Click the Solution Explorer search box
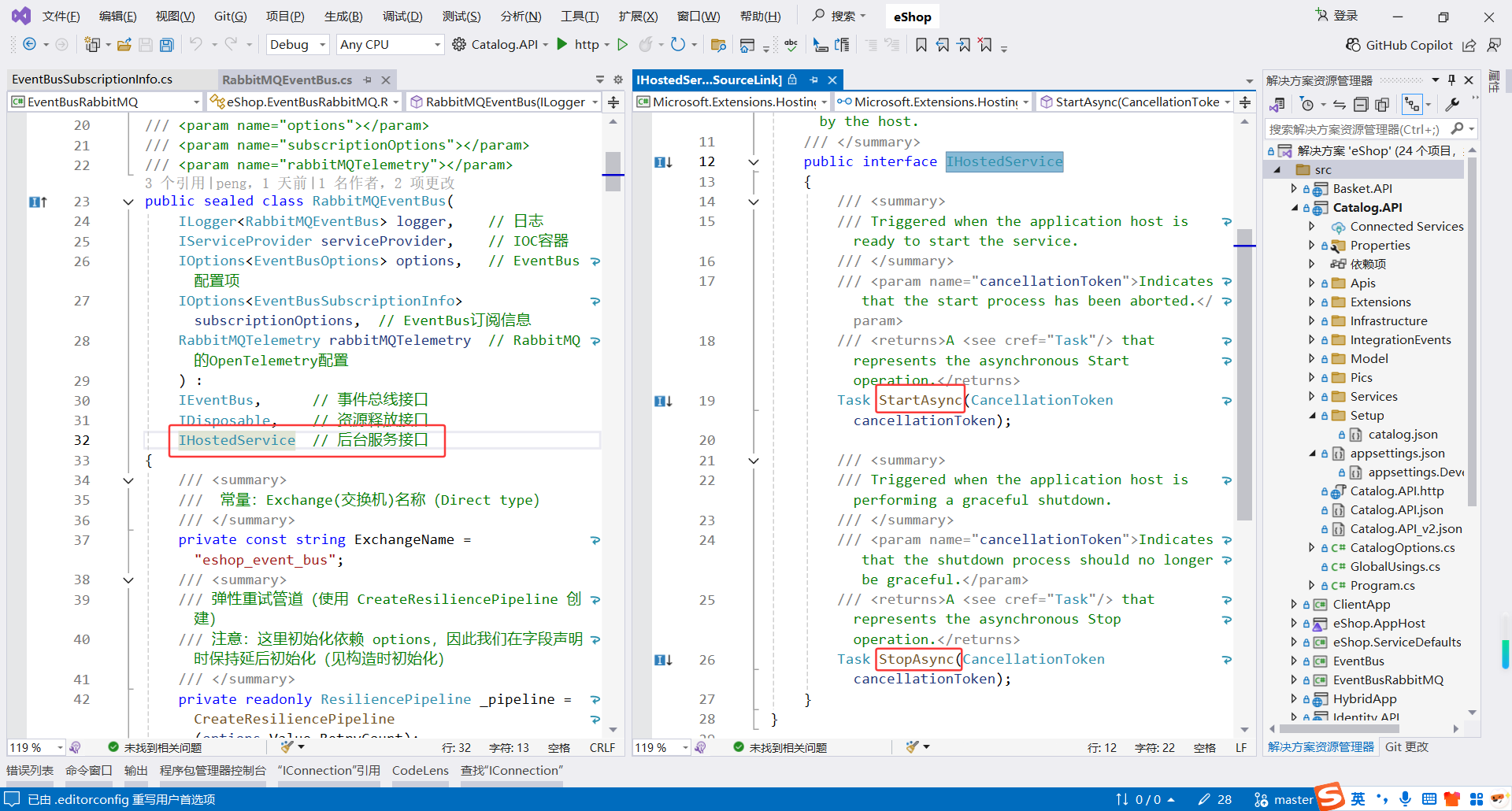 1354,129
